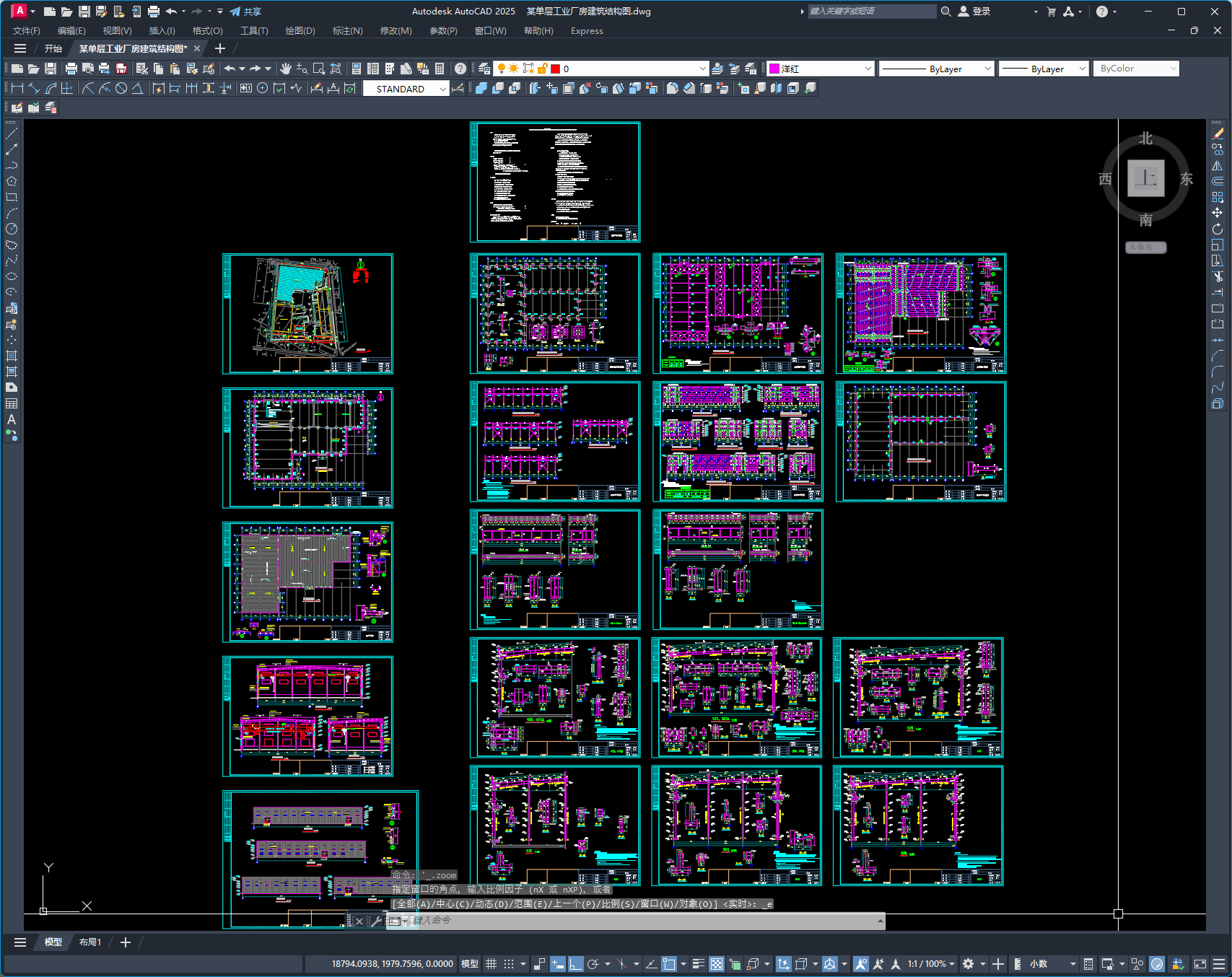This screenshot has height=977, width=1232.
Task: Toggle dynamic input in status bar
Action: click(x=557, y=964)
